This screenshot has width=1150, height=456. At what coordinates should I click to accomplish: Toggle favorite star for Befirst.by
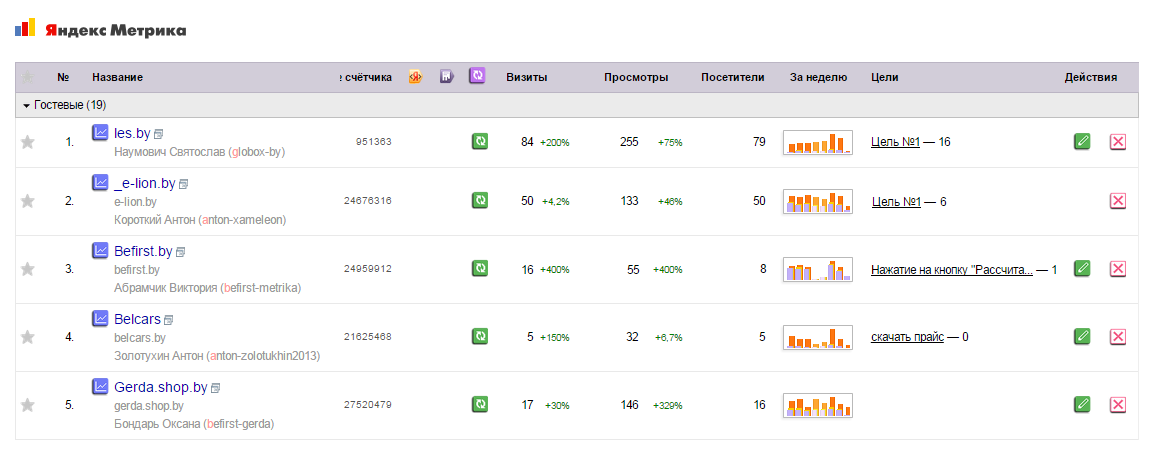click(28, 268)
